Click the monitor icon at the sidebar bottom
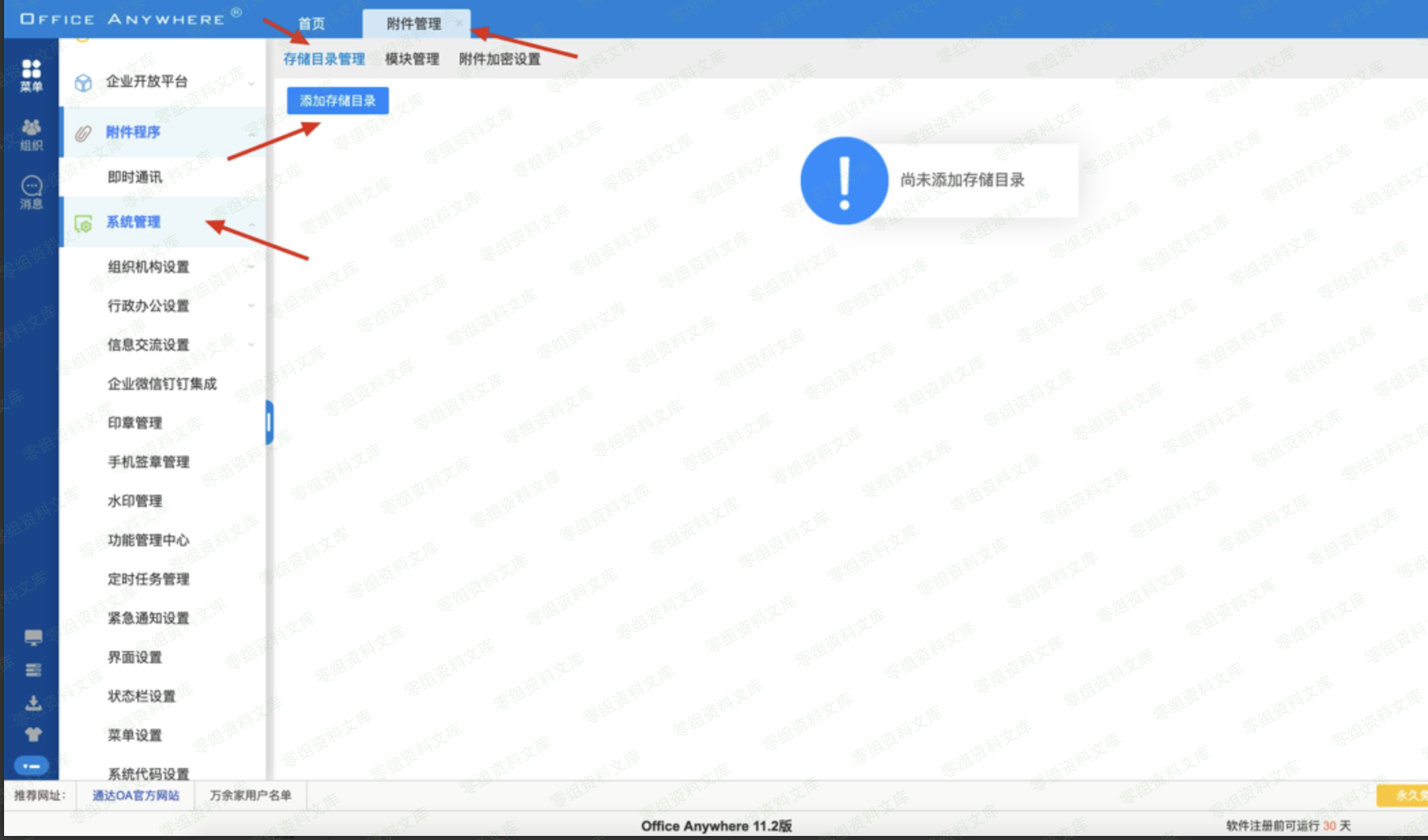This screenshot has height=840, width=1428. (32, 637)
